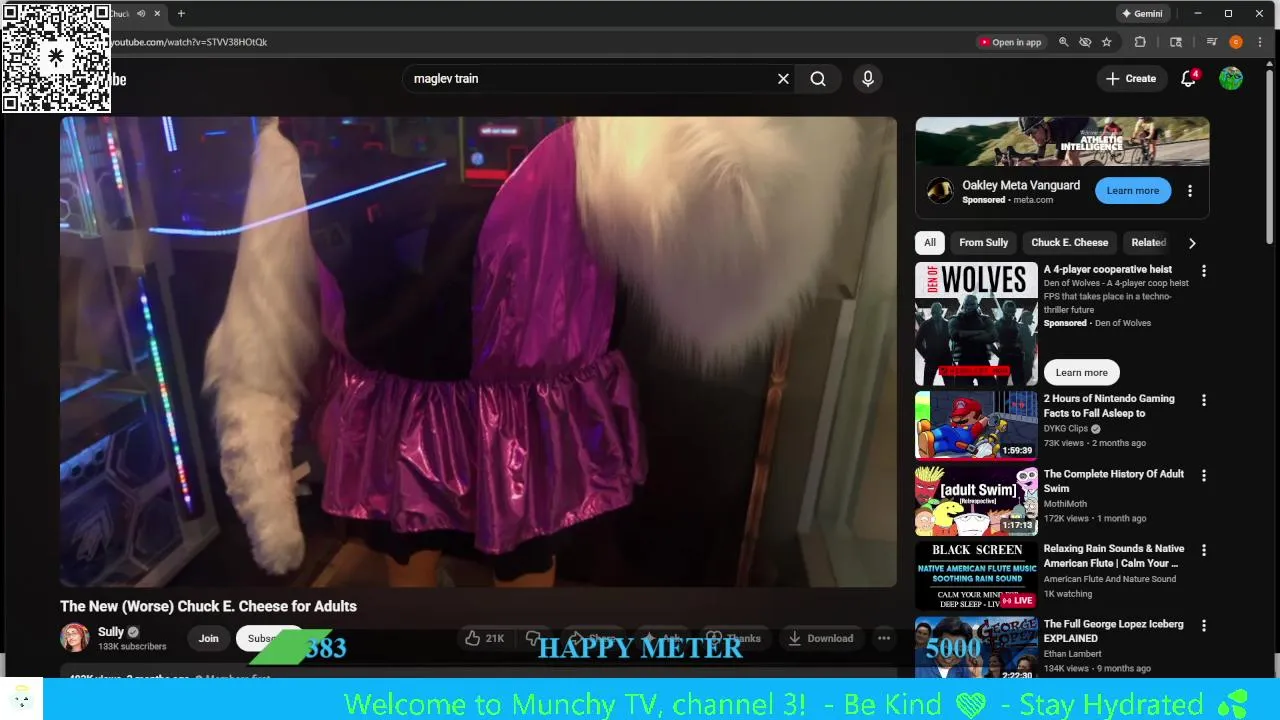Viewport: 1280px width, 720px height.
Task: Clear the search box with the X
Action: 783,79
